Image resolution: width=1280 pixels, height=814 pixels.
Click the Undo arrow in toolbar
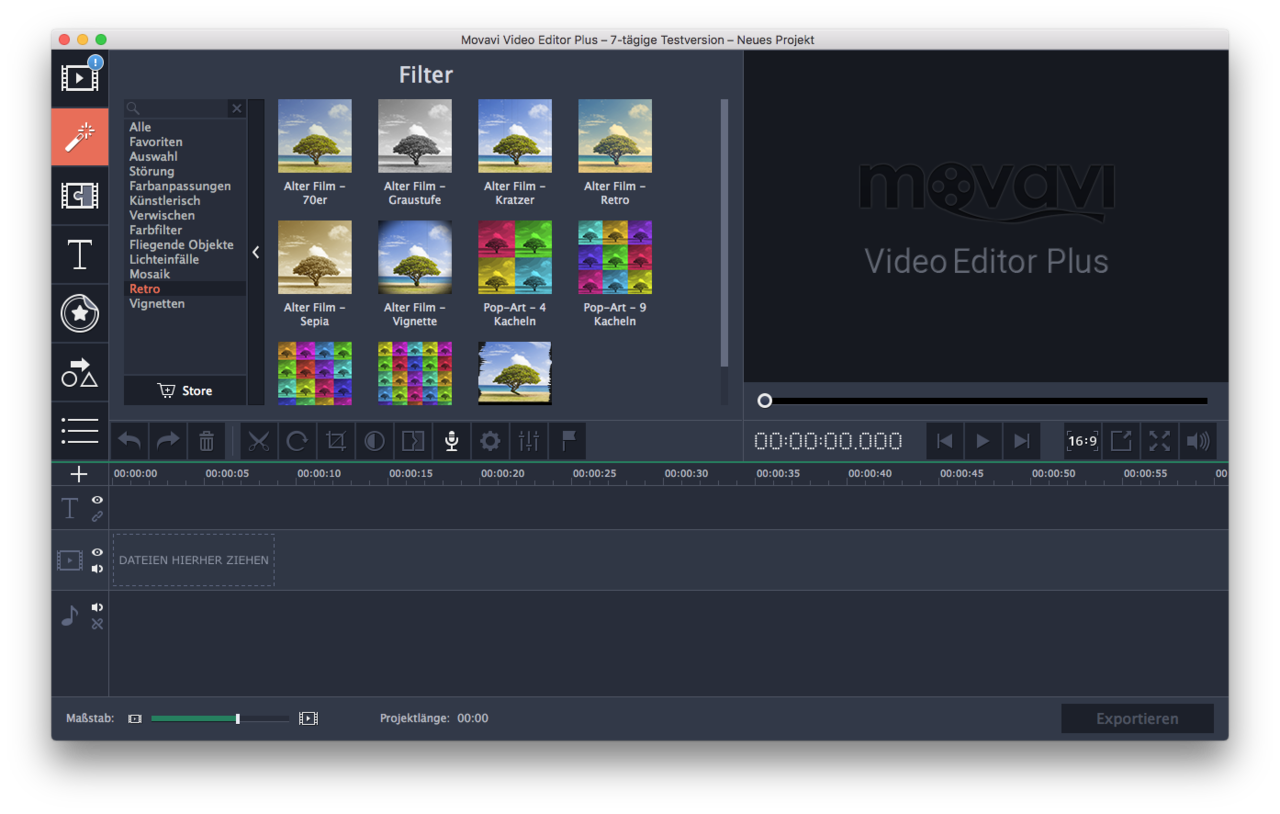130,441
